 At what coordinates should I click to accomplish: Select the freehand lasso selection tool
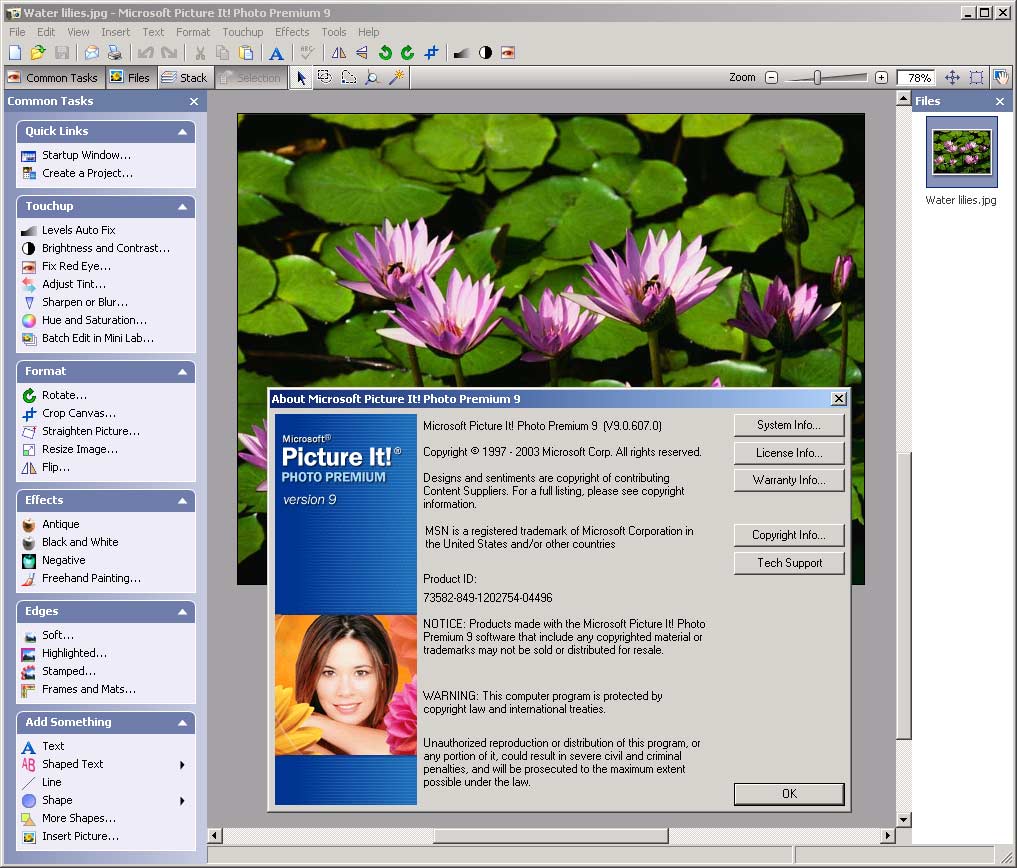pyautogui.click(x=349, y=77)
